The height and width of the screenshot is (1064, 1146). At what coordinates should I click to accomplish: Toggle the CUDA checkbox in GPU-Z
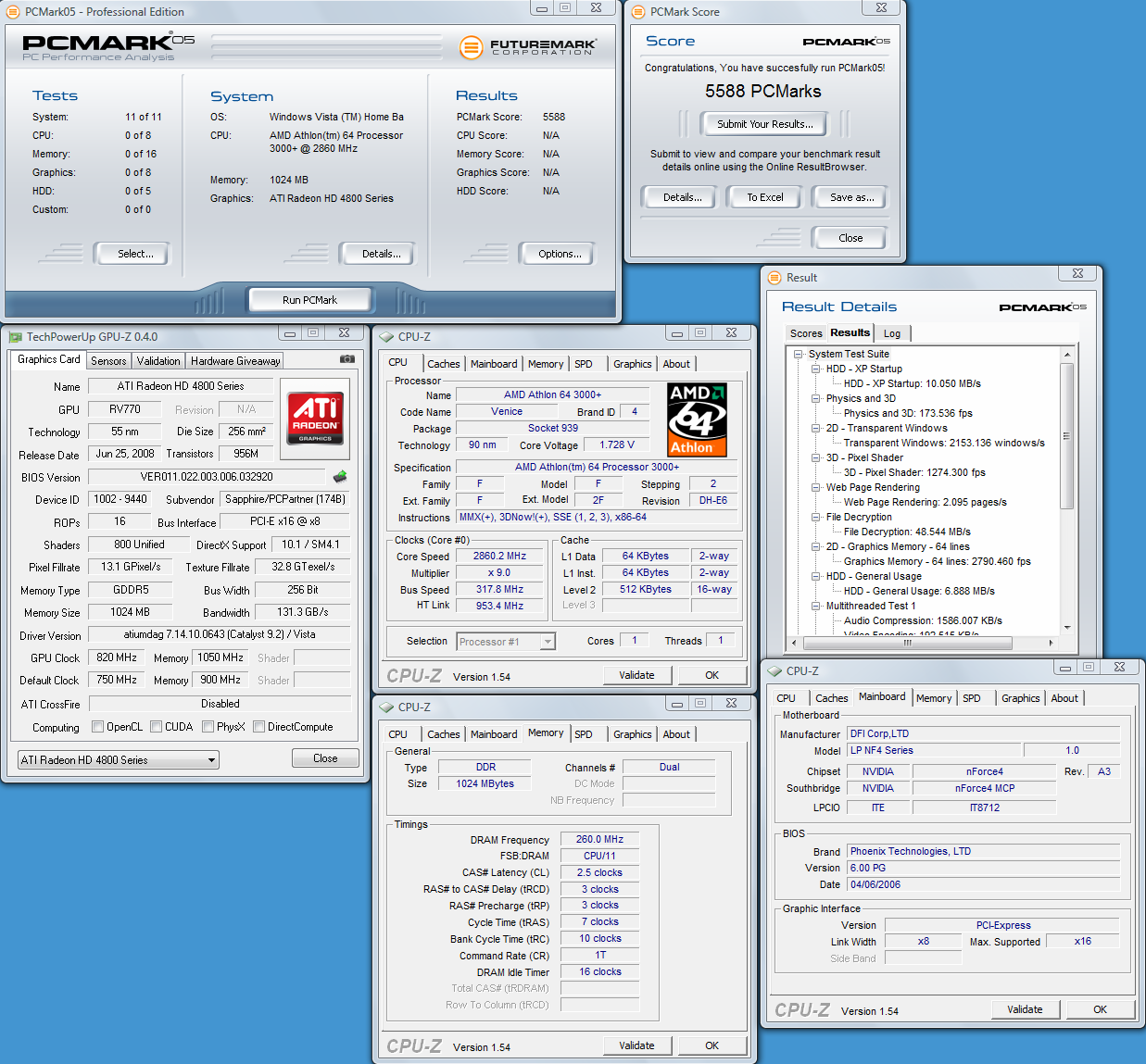(x=156, y=727)
